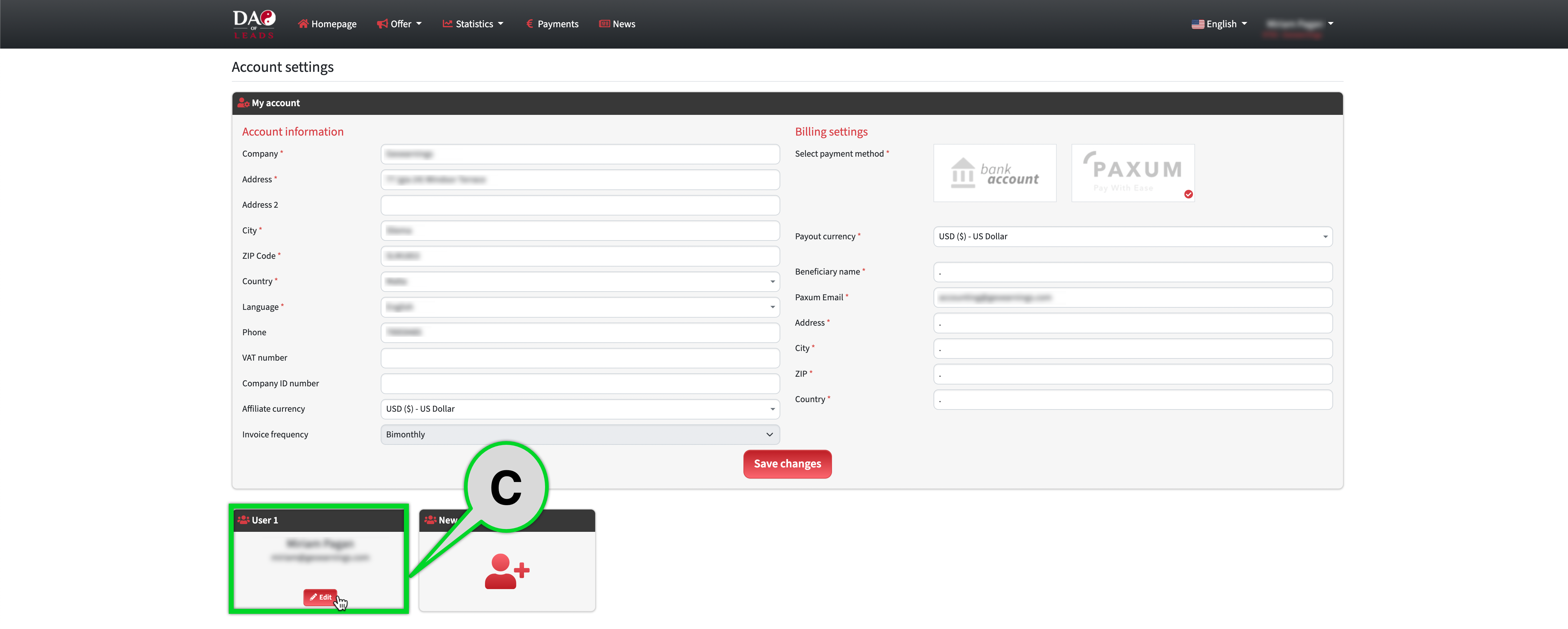Click the My account header icon

(244, 103)
